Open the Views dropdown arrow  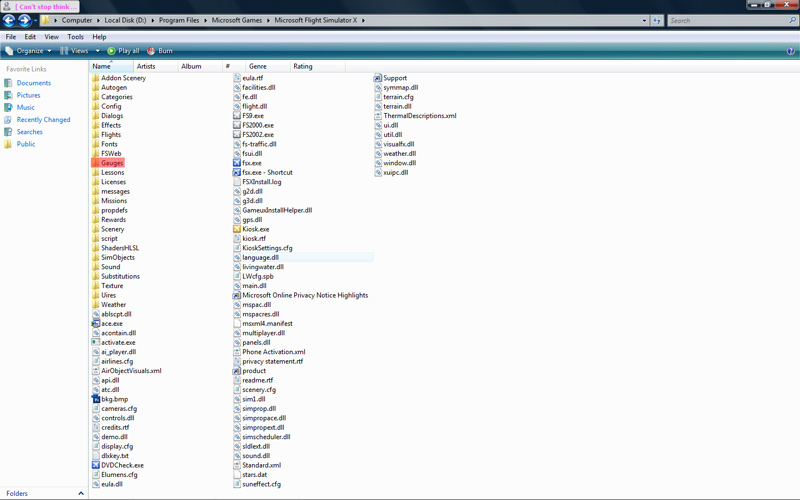pyautogui.click(x=97, y=51)
